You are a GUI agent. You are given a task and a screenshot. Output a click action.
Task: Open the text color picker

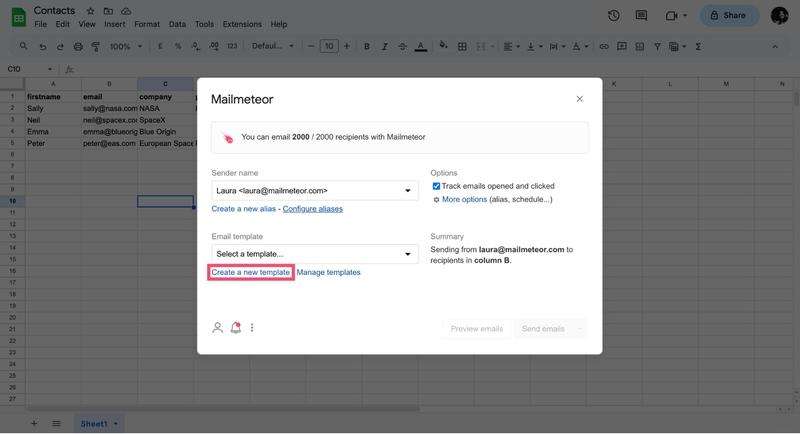click(x=421, y=46)
